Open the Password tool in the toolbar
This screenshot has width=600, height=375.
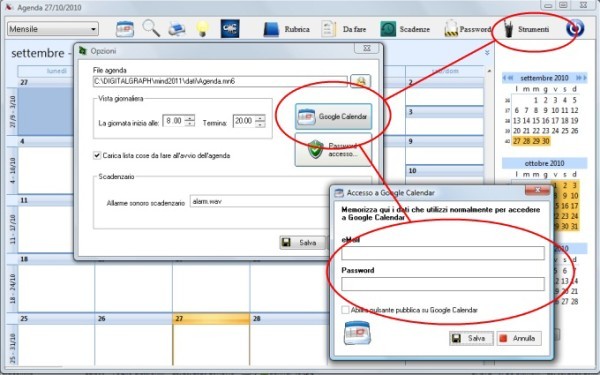tap(467, 29)
